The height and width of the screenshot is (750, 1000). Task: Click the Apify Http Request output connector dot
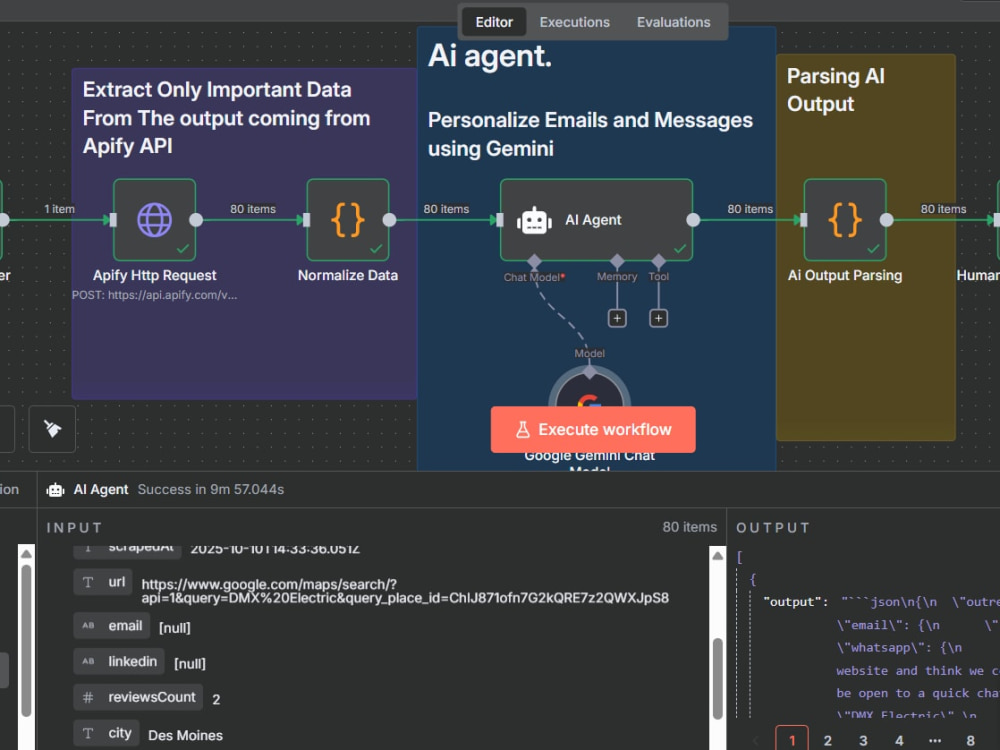tap(196, 220)
